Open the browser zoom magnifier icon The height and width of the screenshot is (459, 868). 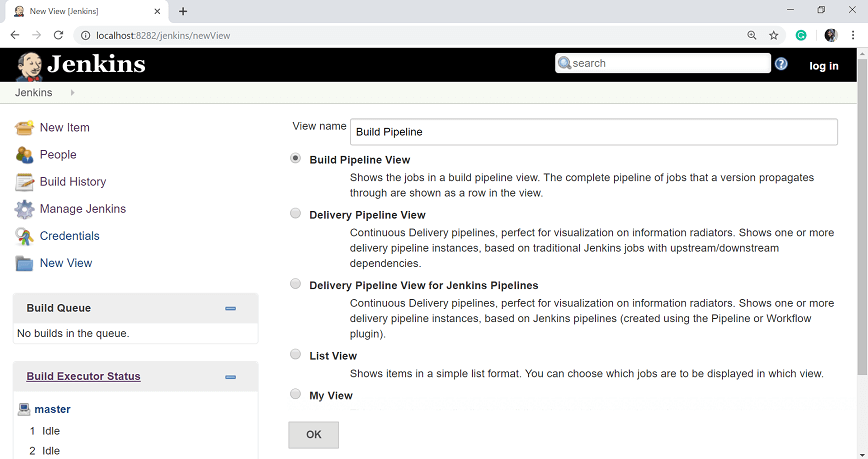(x=752, y=35)
